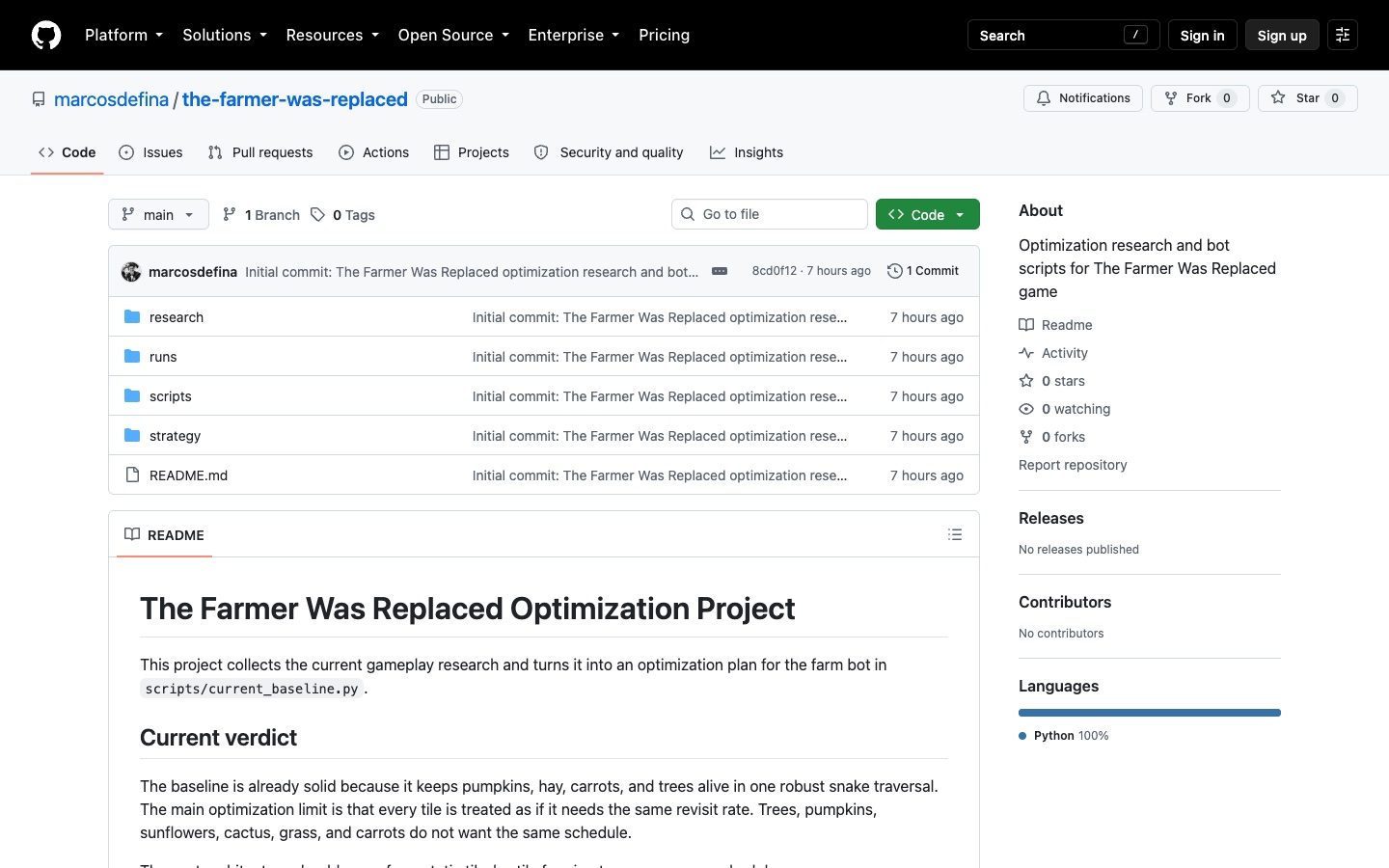1389x868 pixels.
Task: Open marcosdefina owner profile link
Action: (112, 99)
